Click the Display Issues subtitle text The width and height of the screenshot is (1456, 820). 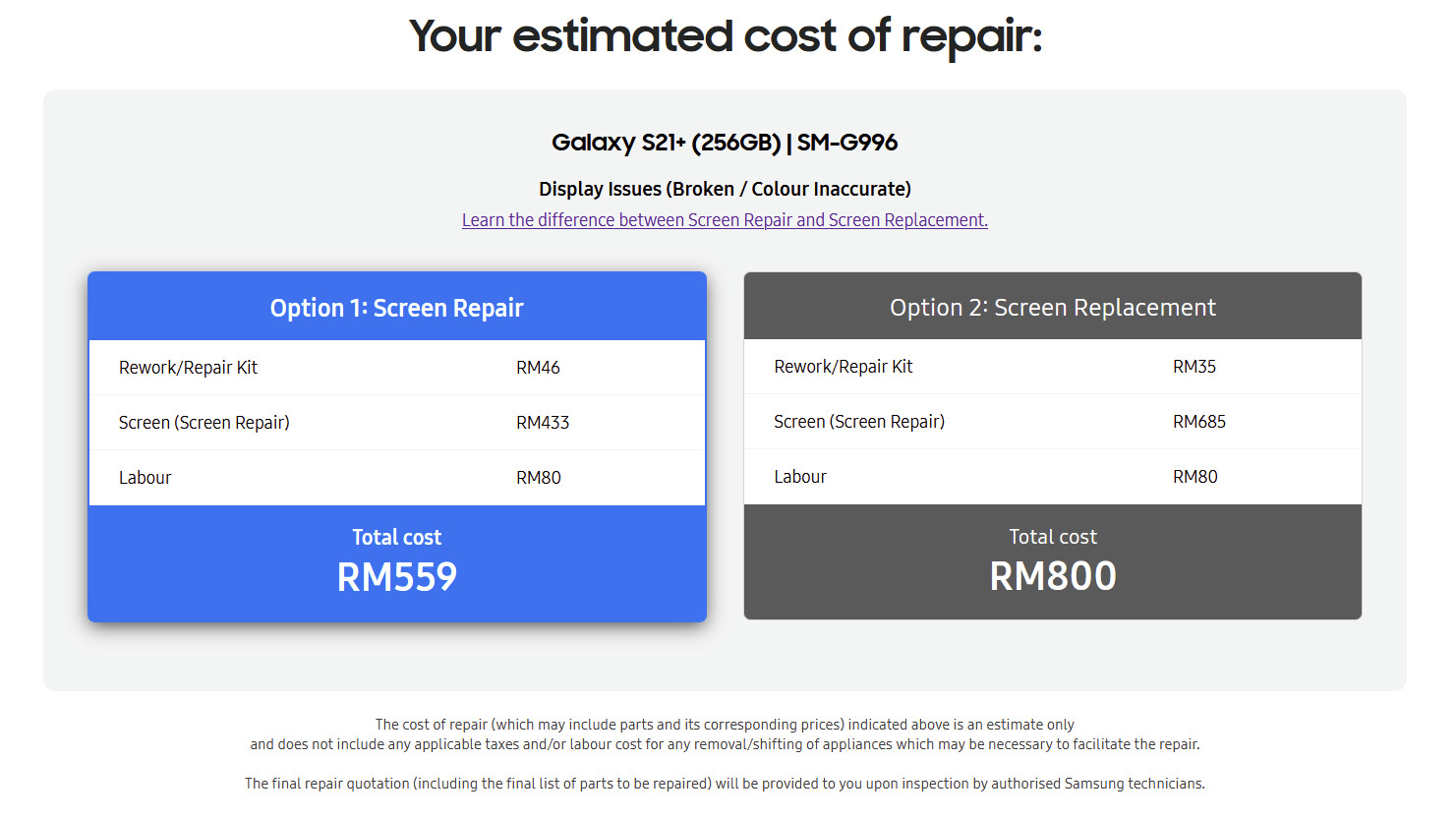click(x=725, y=189)
